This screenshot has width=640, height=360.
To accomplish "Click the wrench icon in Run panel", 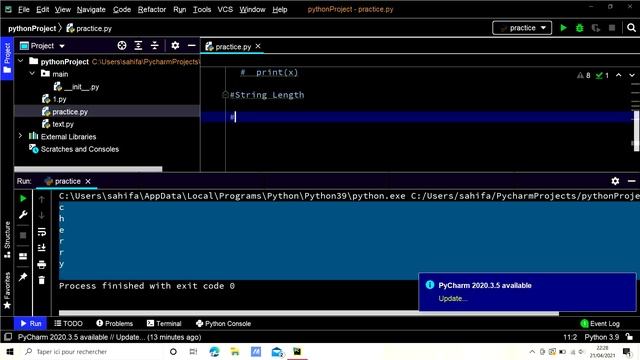I will coord(23,215).
